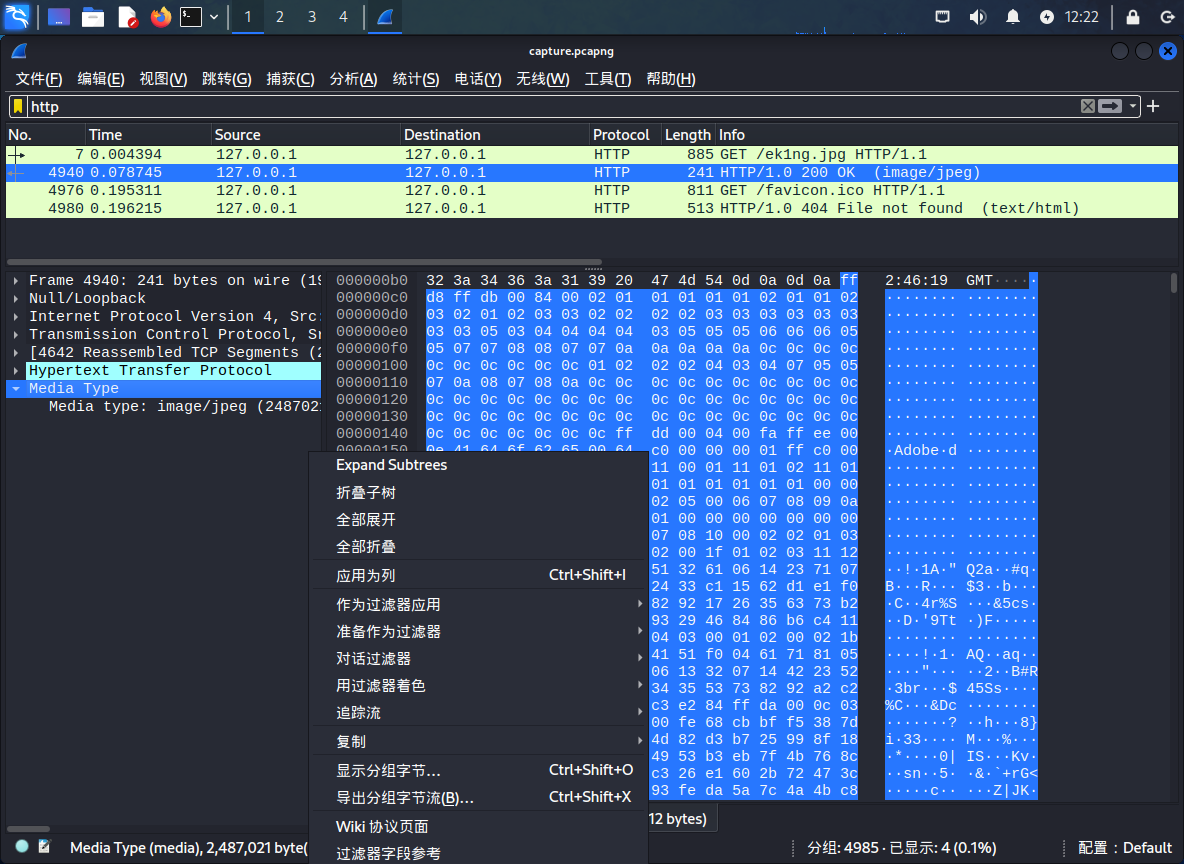The width and height of the screenshot is (1184, 864).
Task: Open the 统计(S) menu
Action: click(415, 79)
